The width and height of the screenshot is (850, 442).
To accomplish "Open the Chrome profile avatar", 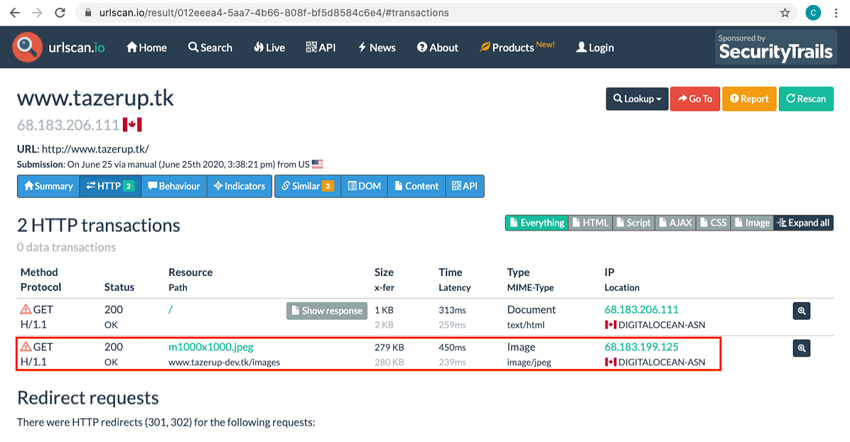I will click(x=813, y=12).
